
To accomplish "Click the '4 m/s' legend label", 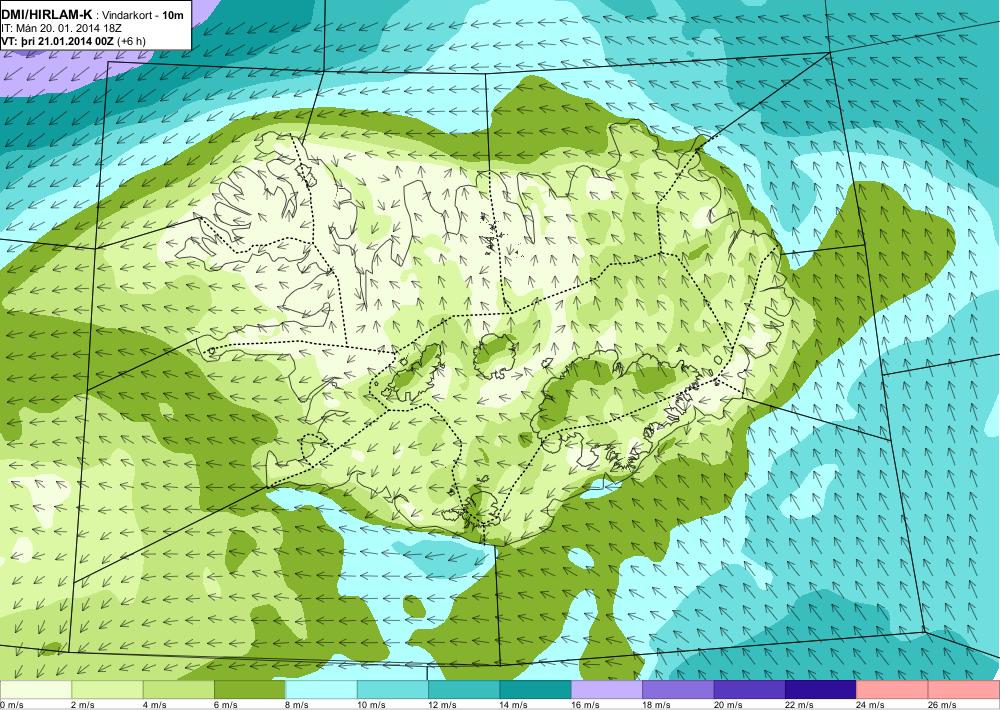I will tap(154, 705).
